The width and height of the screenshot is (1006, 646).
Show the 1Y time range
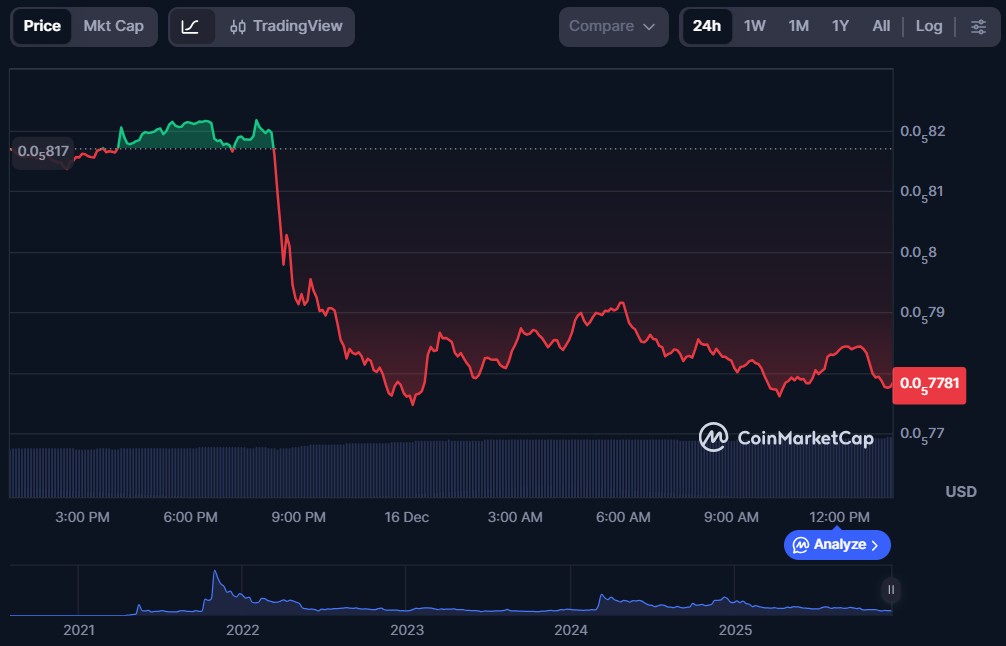click(840, 26)
